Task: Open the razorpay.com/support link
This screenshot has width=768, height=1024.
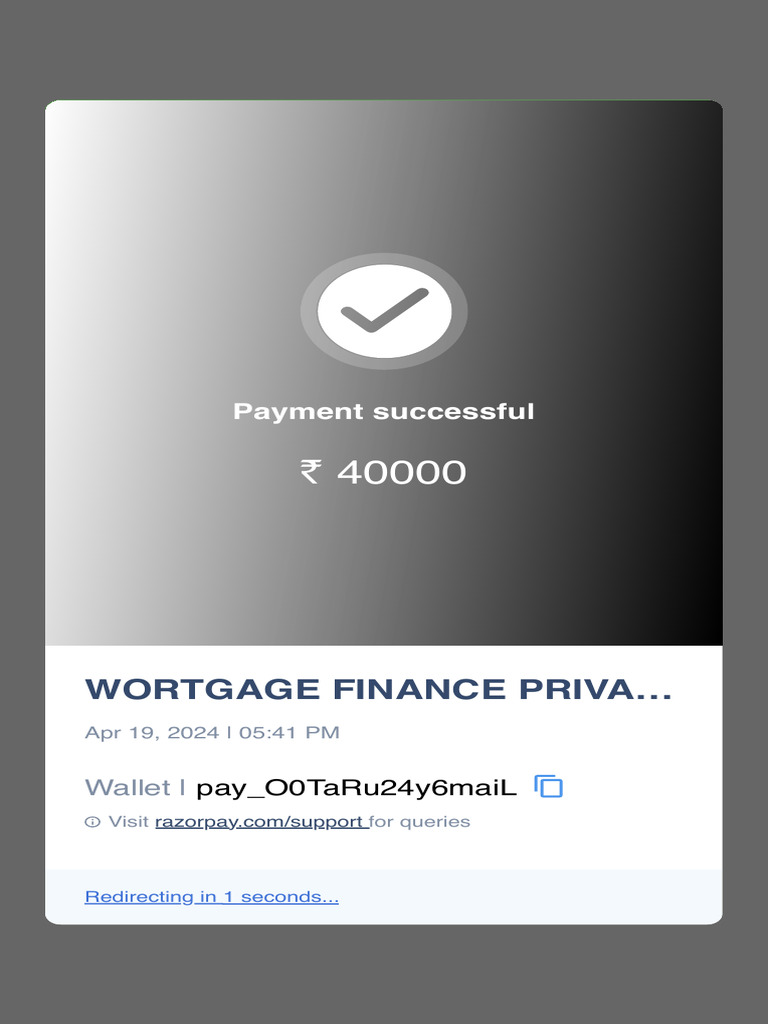Action: 261,822
